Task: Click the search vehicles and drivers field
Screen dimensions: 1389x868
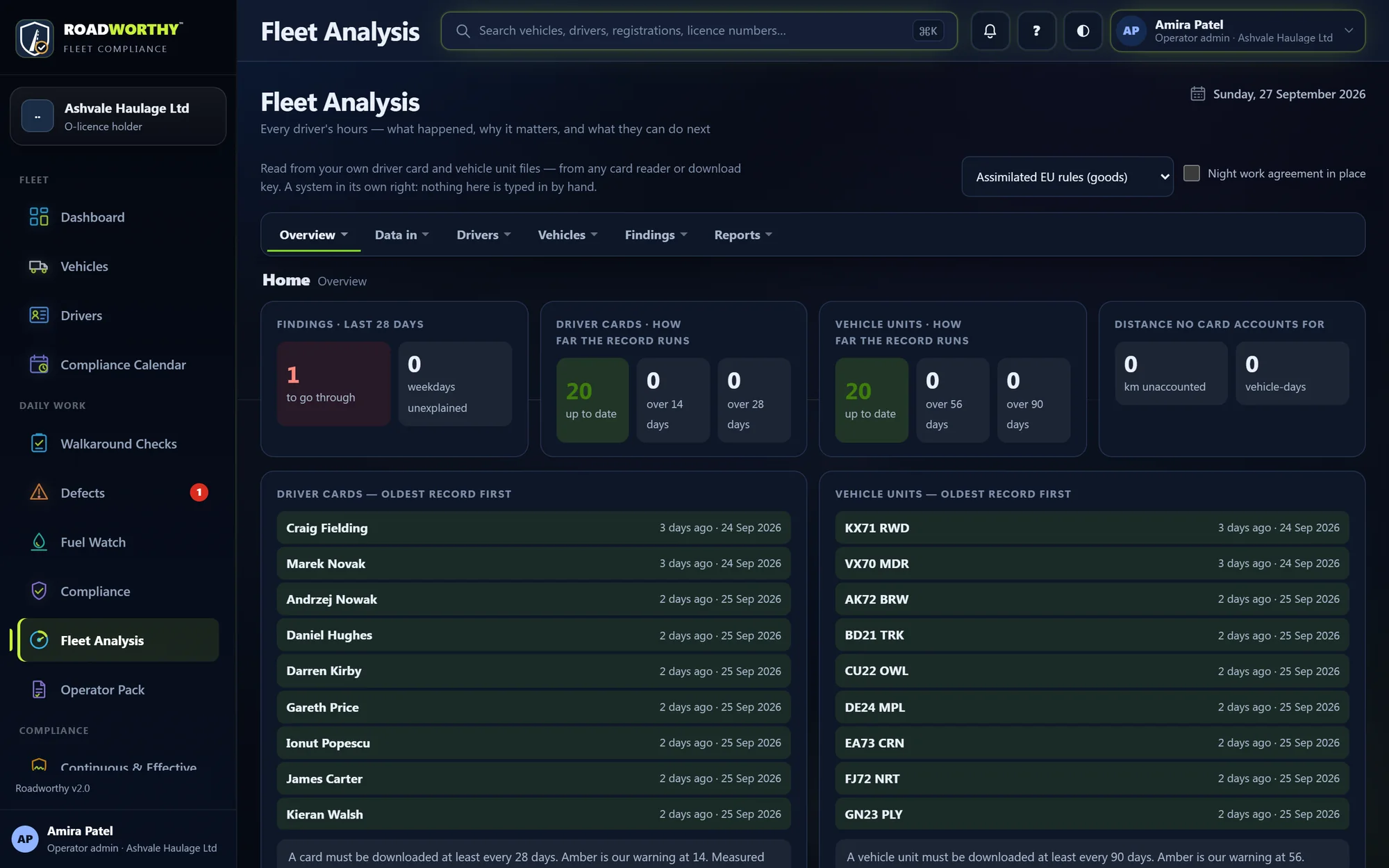Action: coord(699,31)
